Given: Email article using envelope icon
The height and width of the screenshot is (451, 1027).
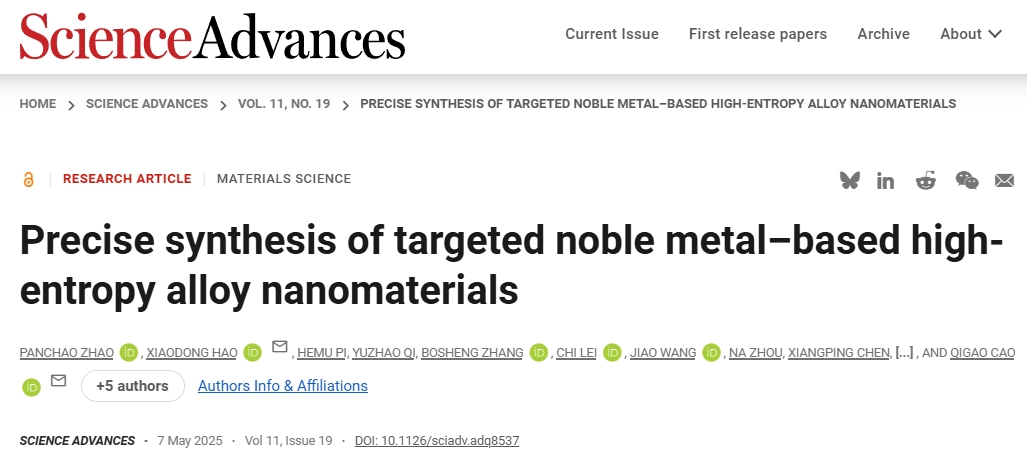Looking at the screenshot, I should [1004, 181].
